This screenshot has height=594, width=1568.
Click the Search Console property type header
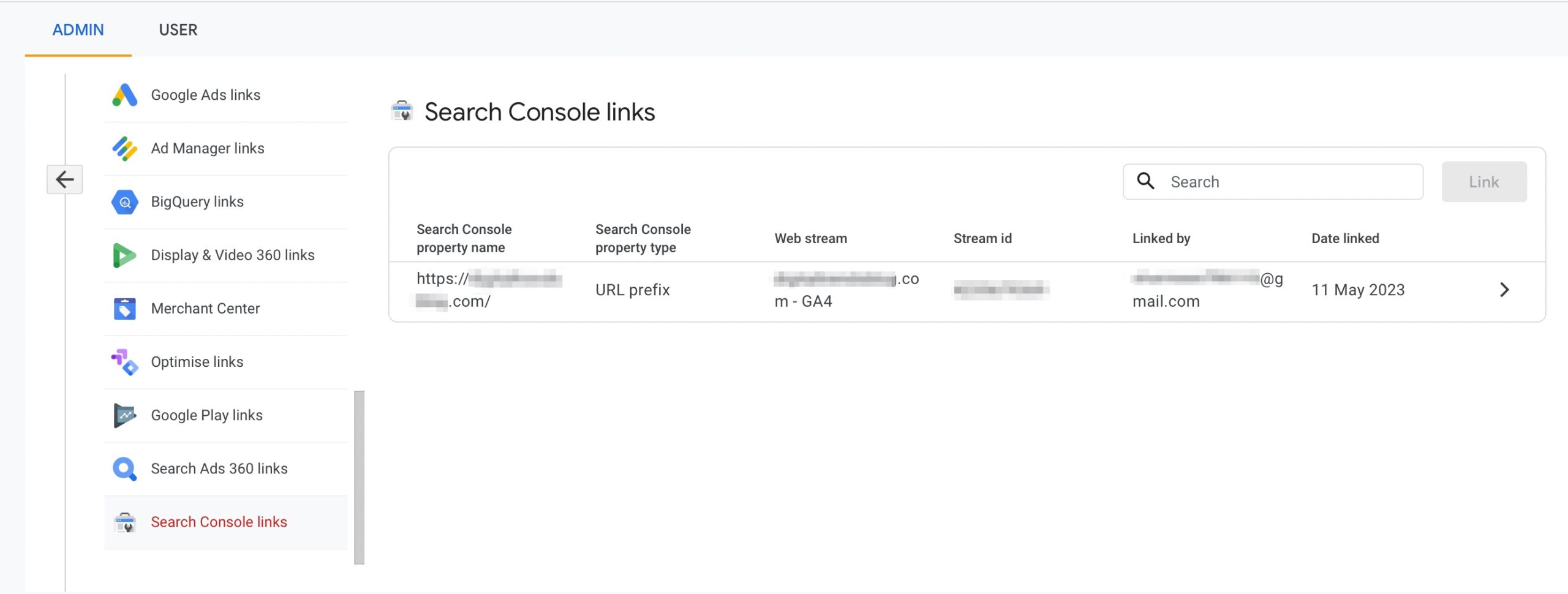(x=643, y=238)
